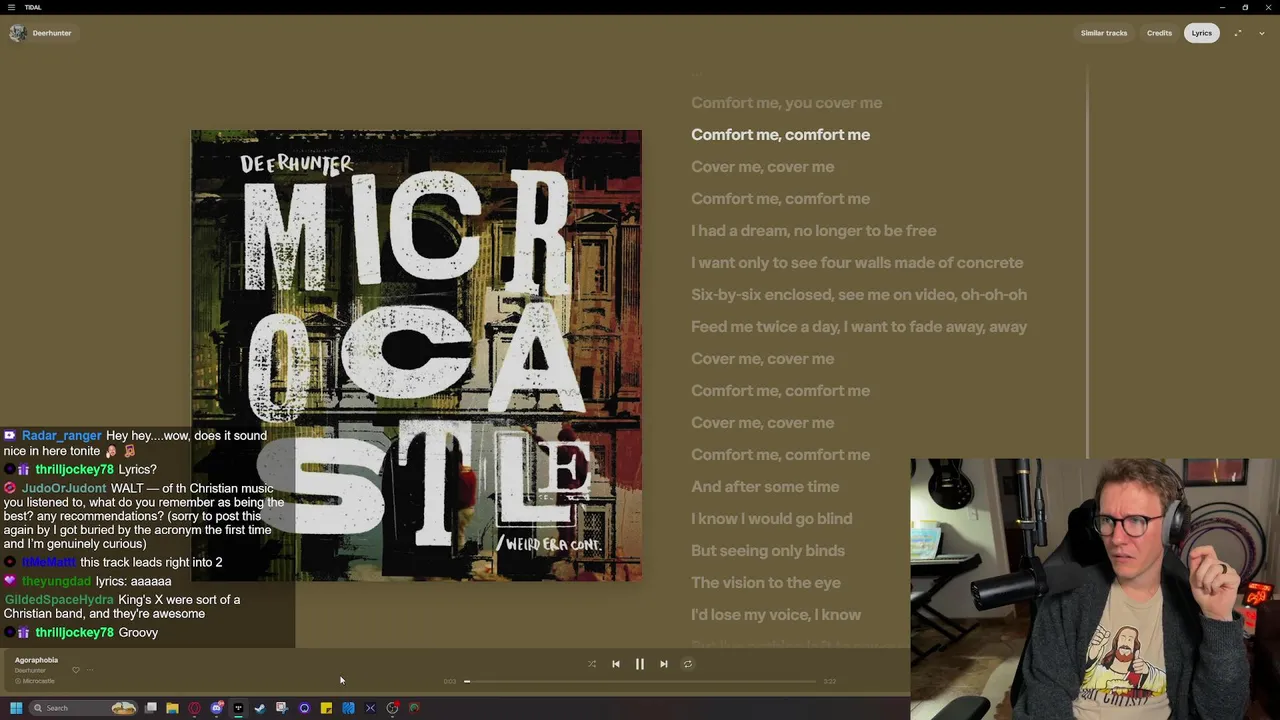Jump to lyric 'I had a dream, no longer to be free'
The width and height of the screenshot is (1280, 720).
point(813,231)
